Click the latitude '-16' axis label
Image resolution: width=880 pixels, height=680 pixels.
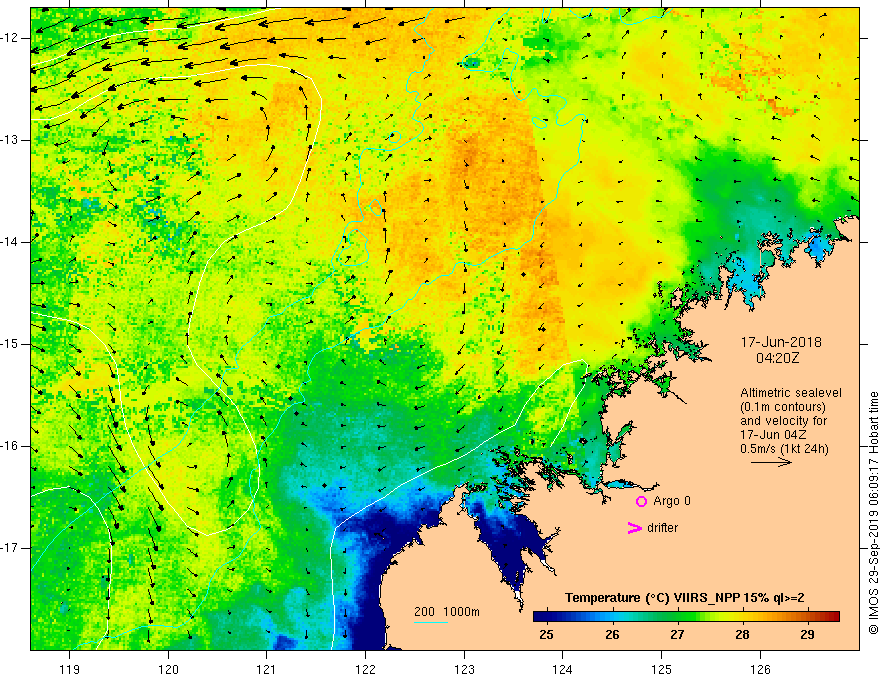pyautogui.click(x=11, y=447)
